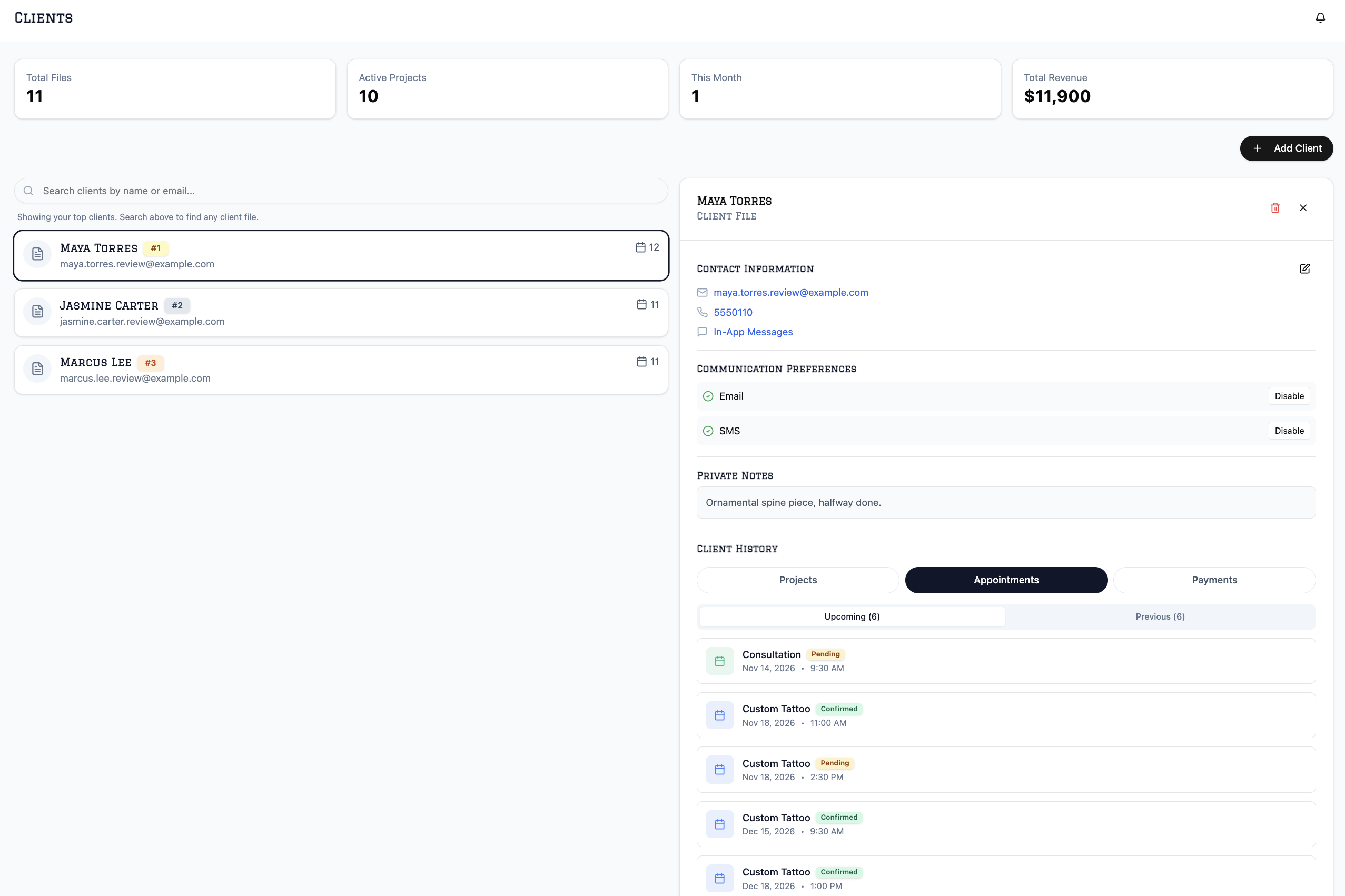The width and height of the screenshot is (1345, 896).
Task: Edit contact information pencil icon
Action: tap(1304, 268)
